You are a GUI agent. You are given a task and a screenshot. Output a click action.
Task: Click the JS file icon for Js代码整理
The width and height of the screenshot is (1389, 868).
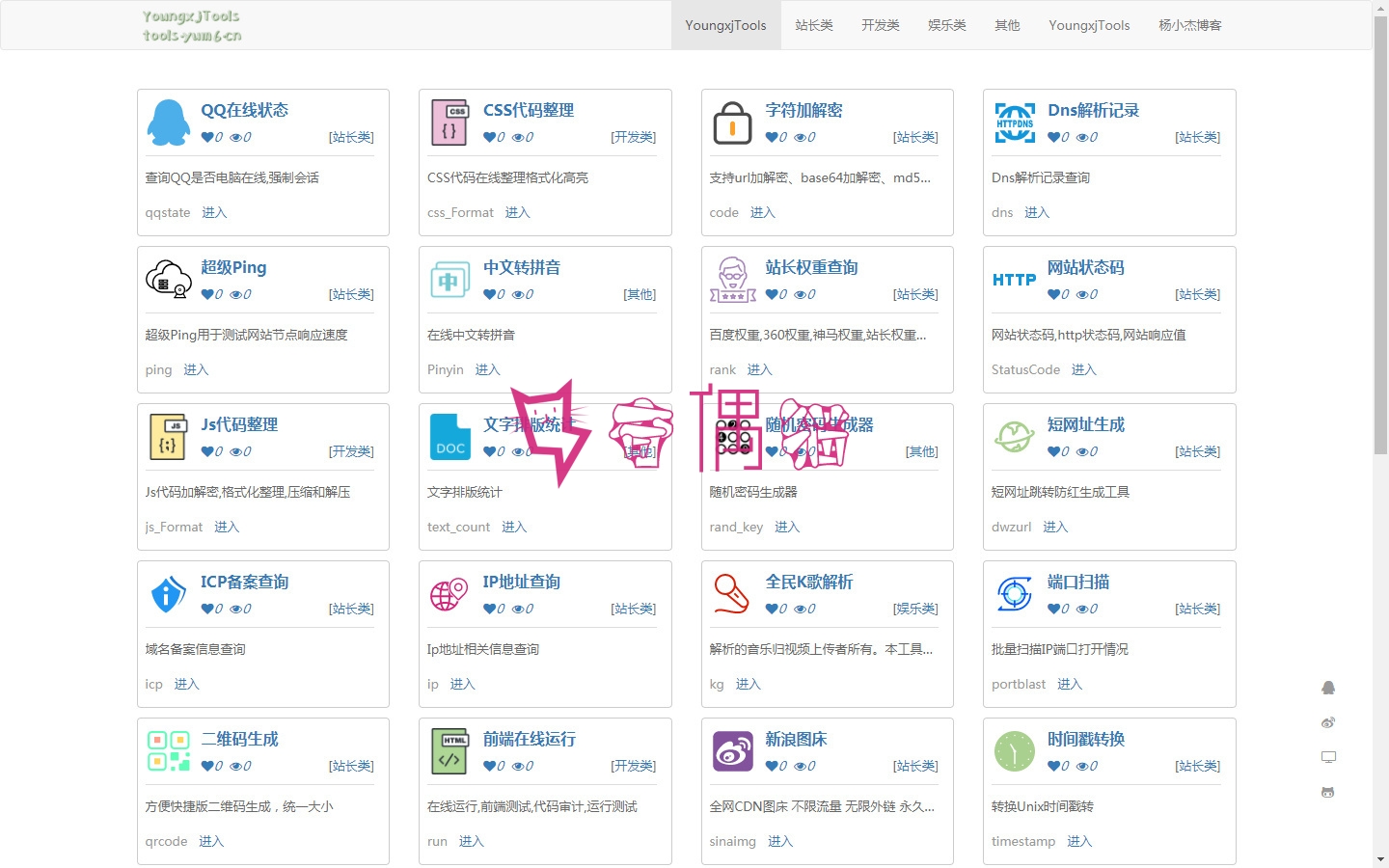coord(169,437)
